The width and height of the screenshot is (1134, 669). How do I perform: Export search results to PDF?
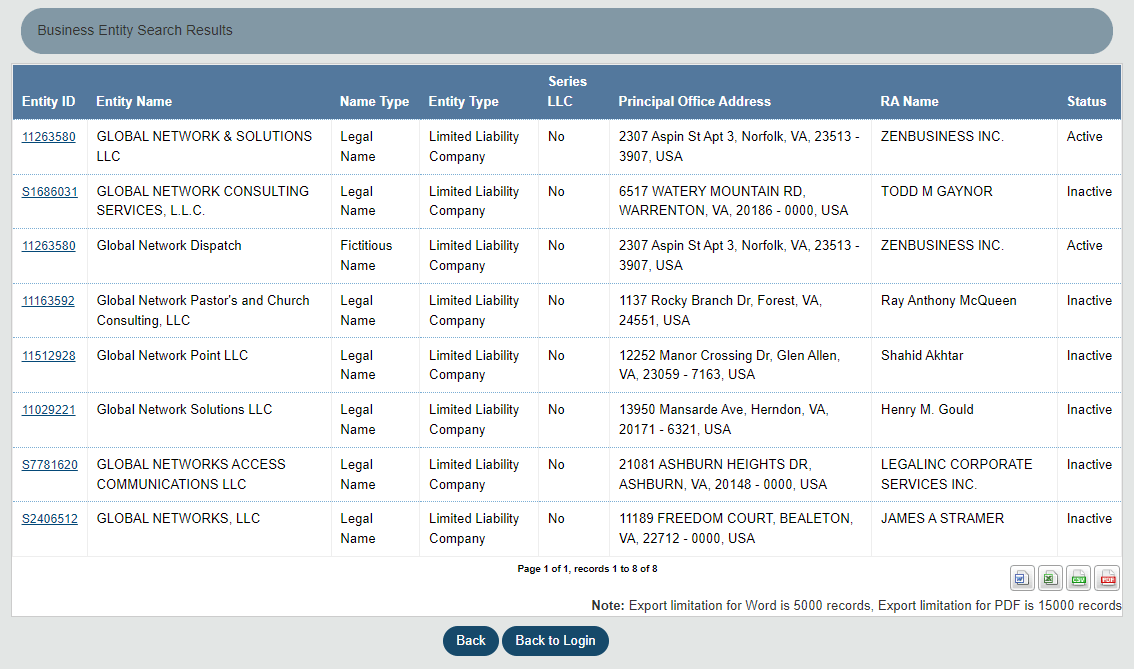(x=1106, y=578)
